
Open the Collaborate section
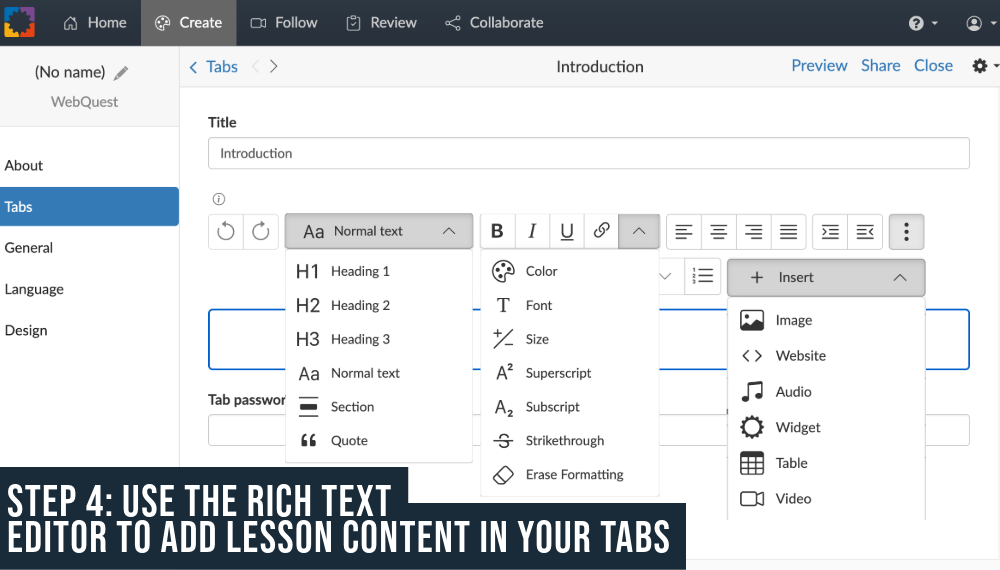pyautogui.click(x=494, y=23)
